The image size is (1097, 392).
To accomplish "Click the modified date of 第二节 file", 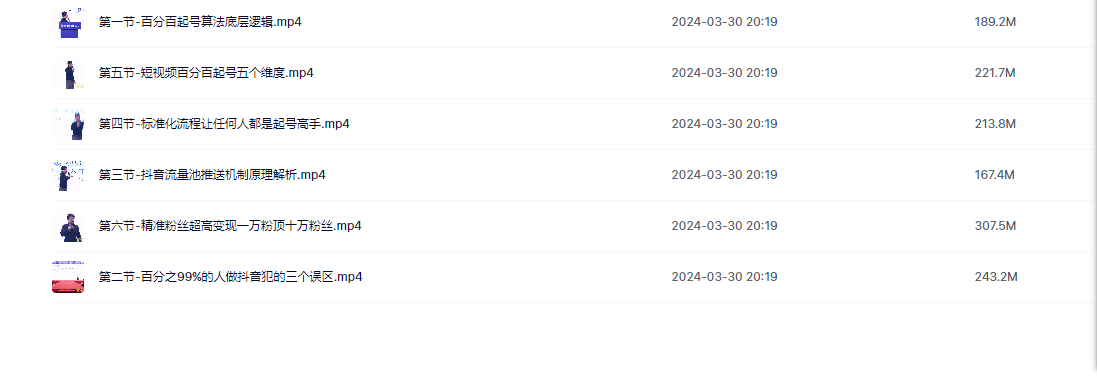I will tap(724, 277).
